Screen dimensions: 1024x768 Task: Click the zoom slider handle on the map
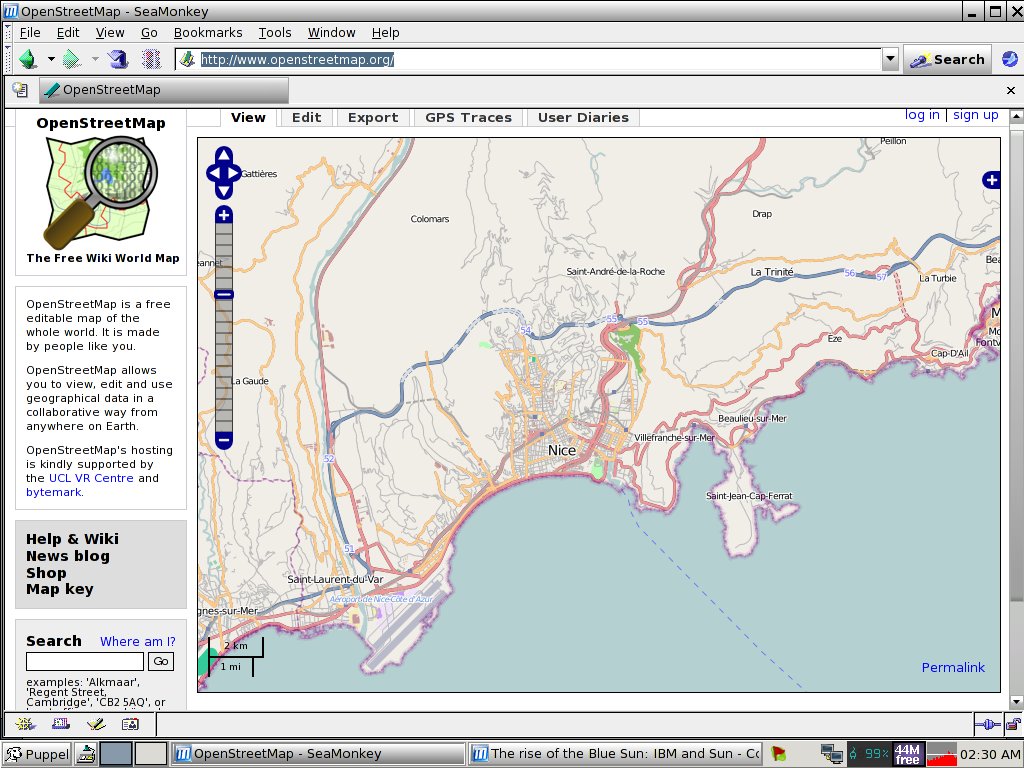coord(223,295)
